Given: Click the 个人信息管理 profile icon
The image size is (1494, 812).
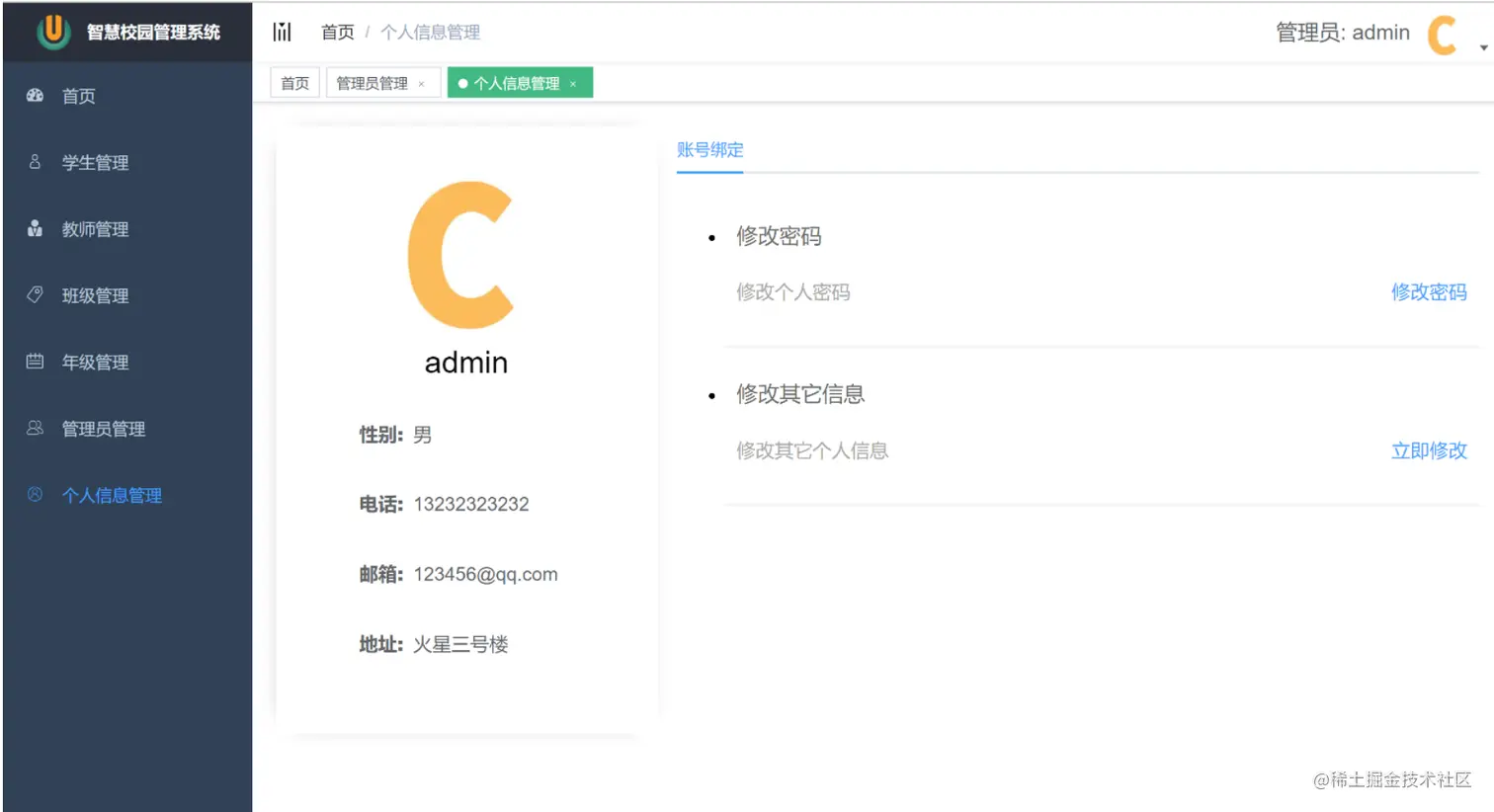Looking at the screenshot, I should 33,495.
